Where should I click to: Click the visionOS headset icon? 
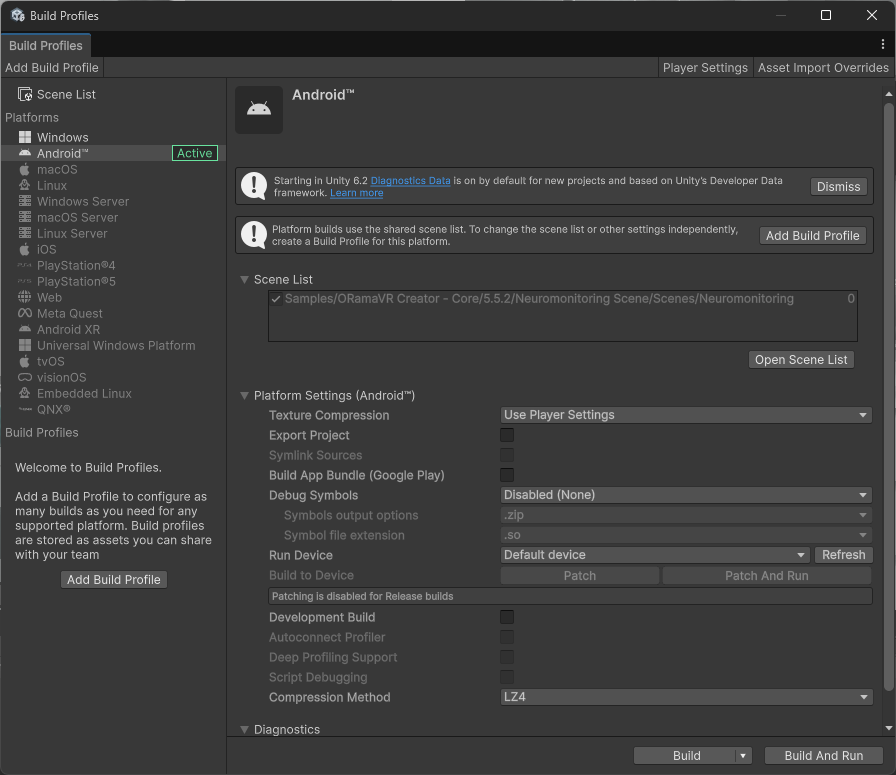click(25, 377)
